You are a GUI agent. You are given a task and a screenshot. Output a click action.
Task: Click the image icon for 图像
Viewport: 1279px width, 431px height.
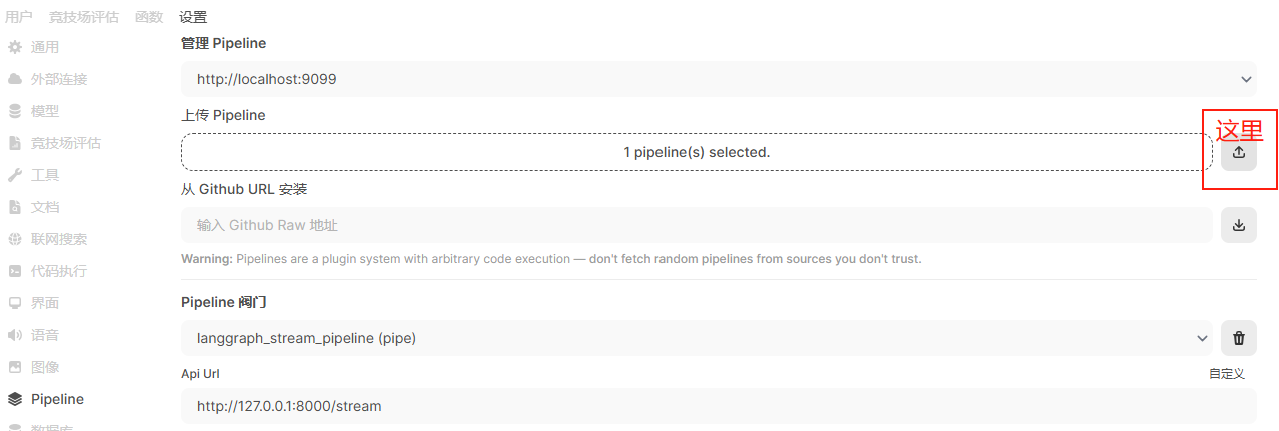(x=15, y=367)
